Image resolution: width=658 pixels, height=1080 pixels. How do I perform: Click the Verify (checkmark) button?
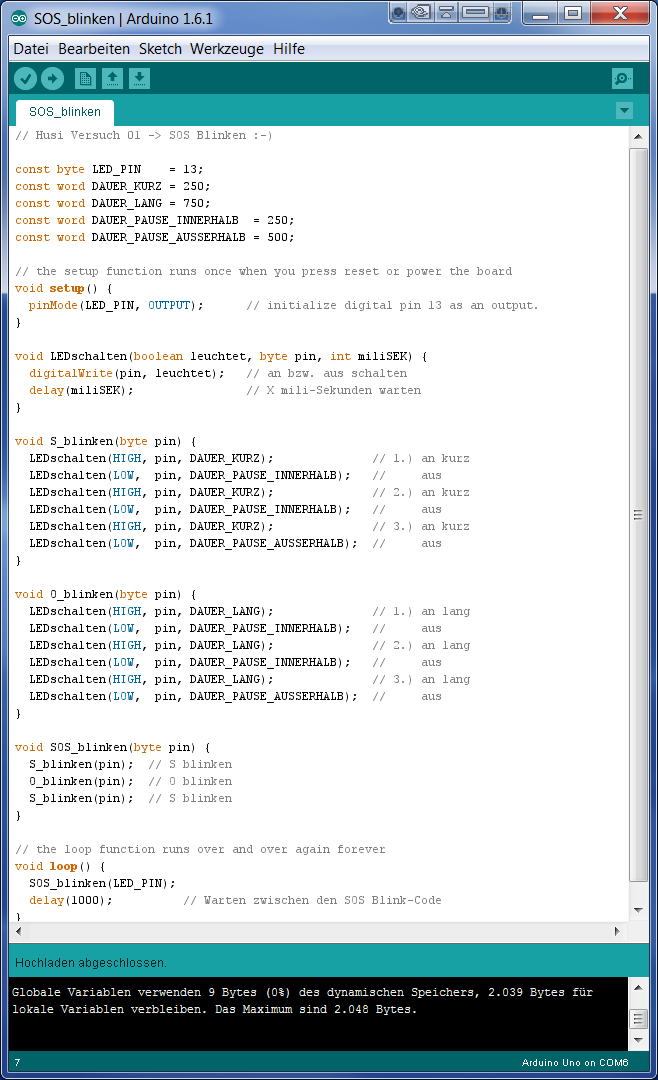coord(26,78)
